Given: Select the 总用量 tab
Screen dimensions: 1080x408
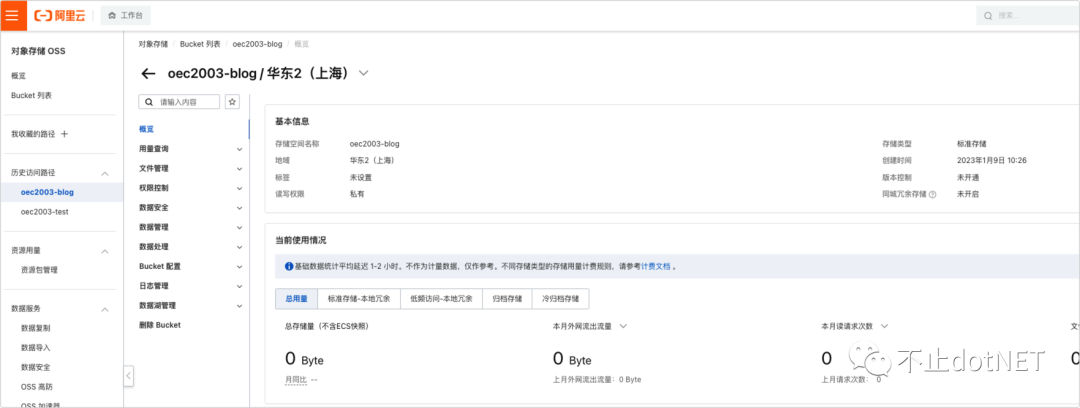Looking at the screenshot, I should click(x=296, y=299).
